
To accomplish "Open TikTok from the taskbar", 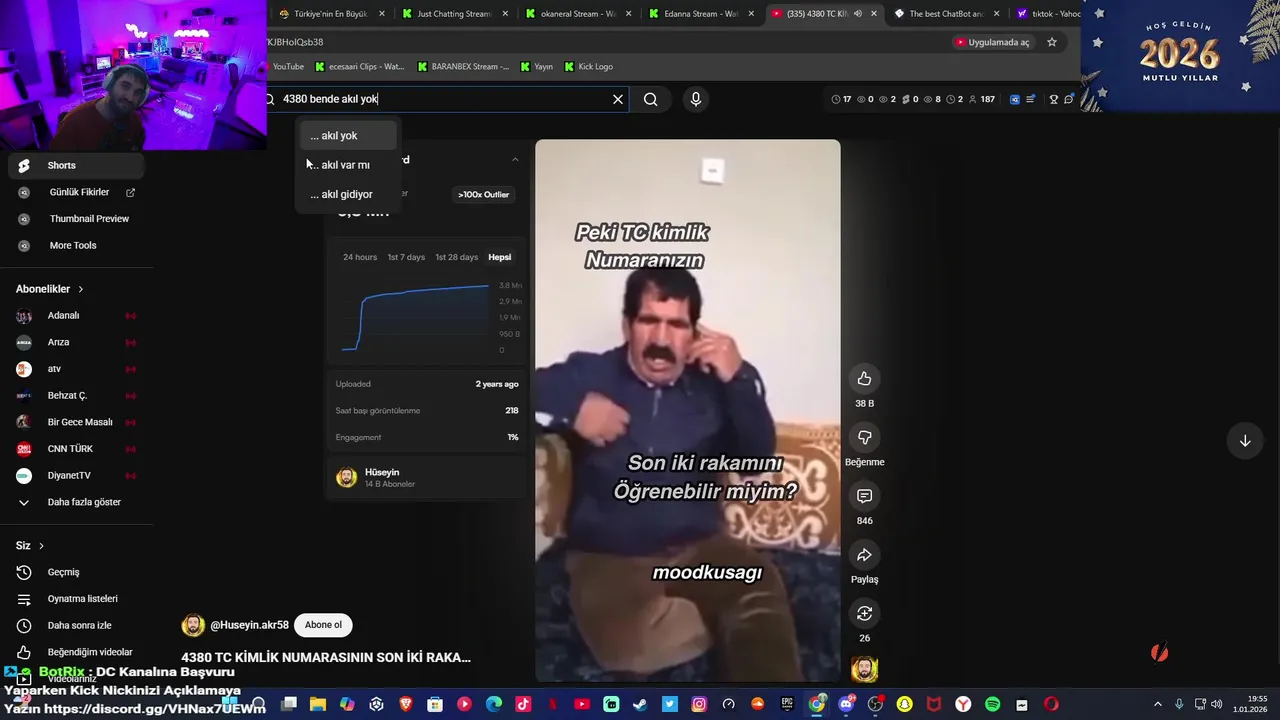I will [523, 704].
